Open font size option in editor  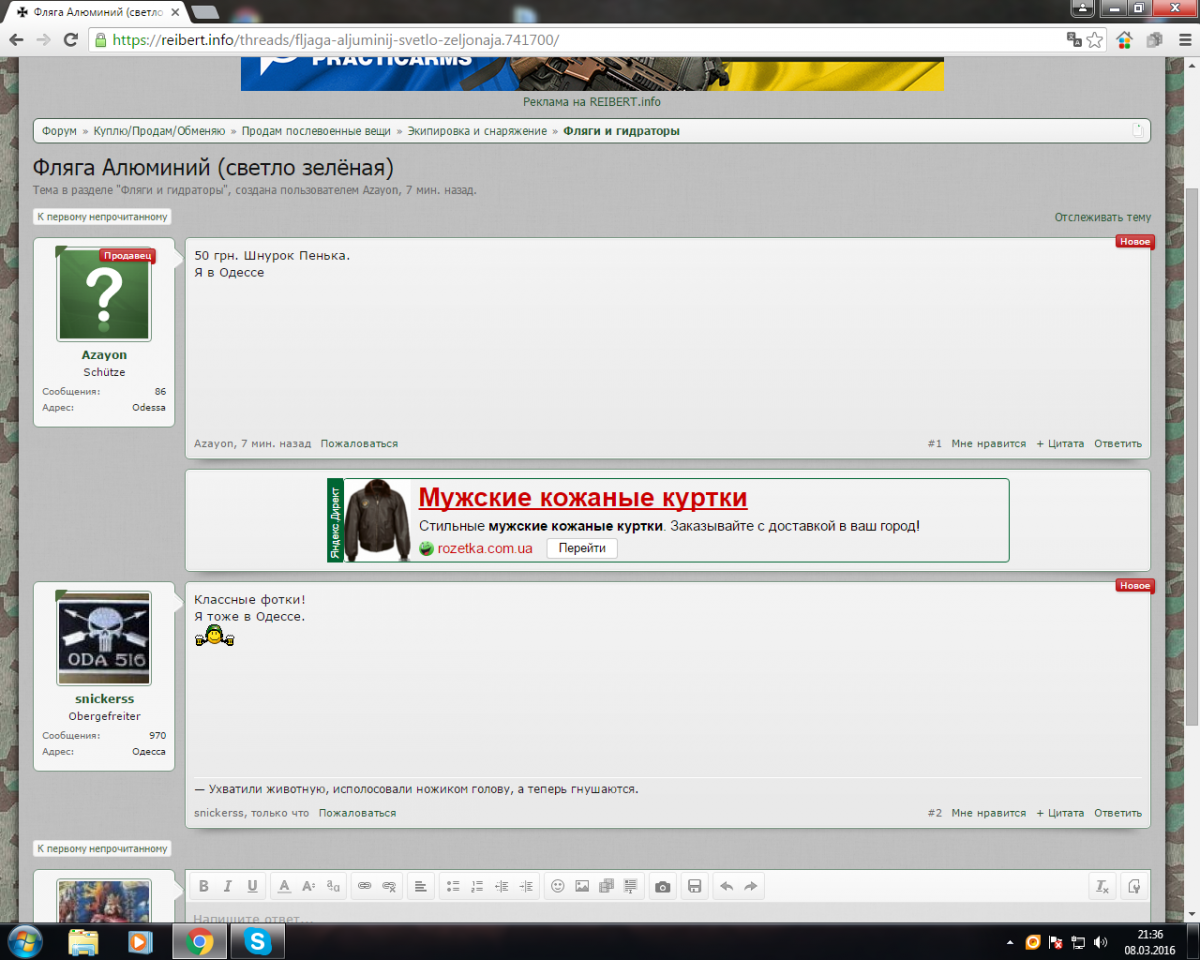309,886
